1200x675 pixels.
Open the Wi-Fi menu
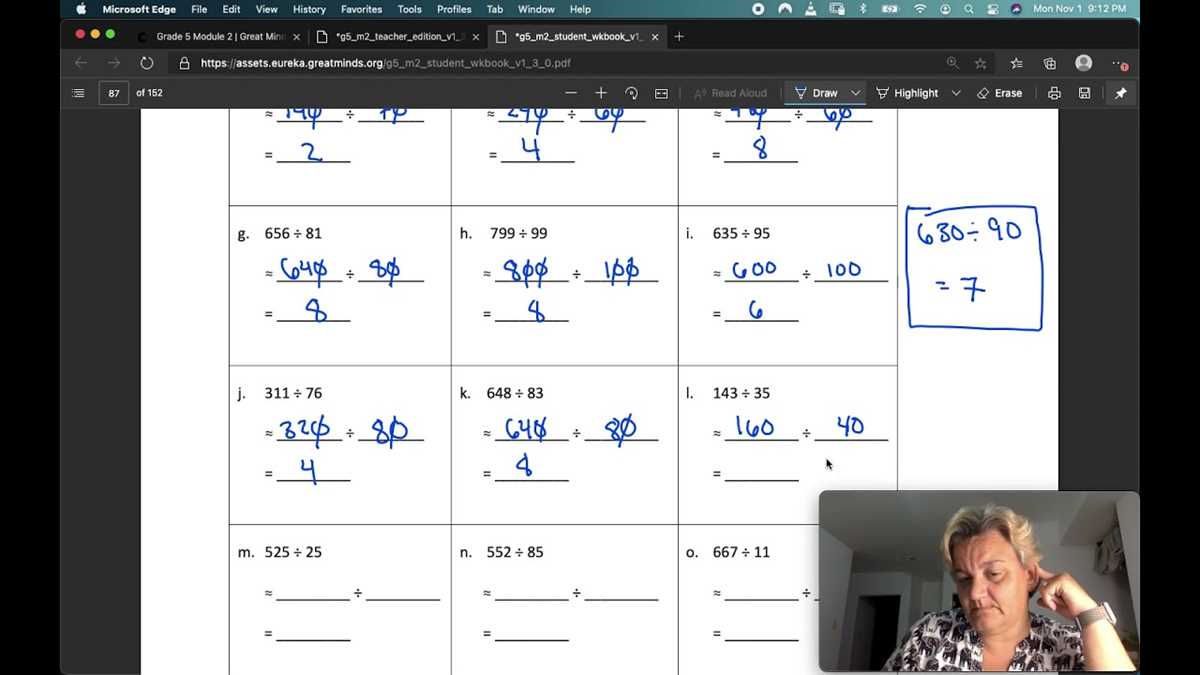point(920,9)
